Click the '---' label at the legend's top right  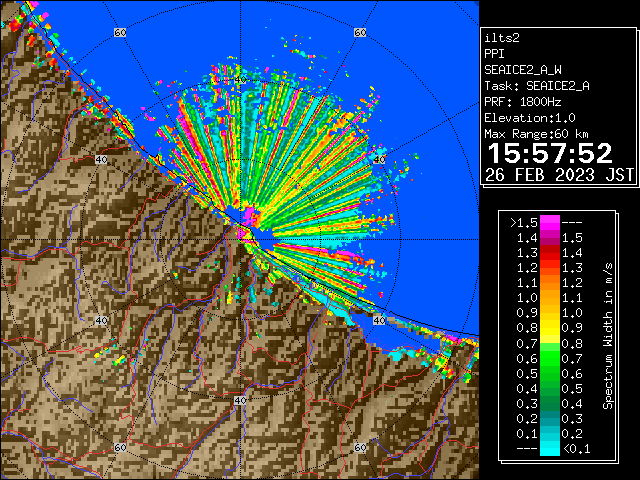click(x=572, y=223)
